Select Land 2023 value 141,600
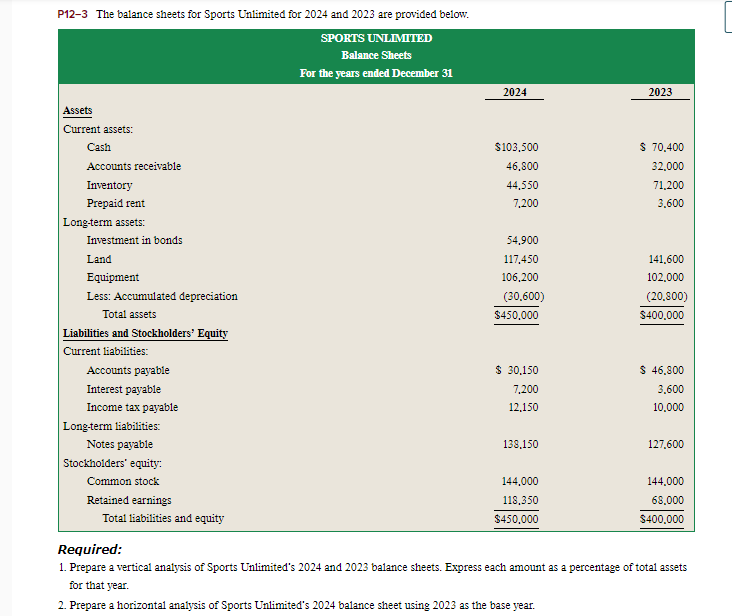The width and height of the screenshot is (732, 616). (x=666, y=259)
